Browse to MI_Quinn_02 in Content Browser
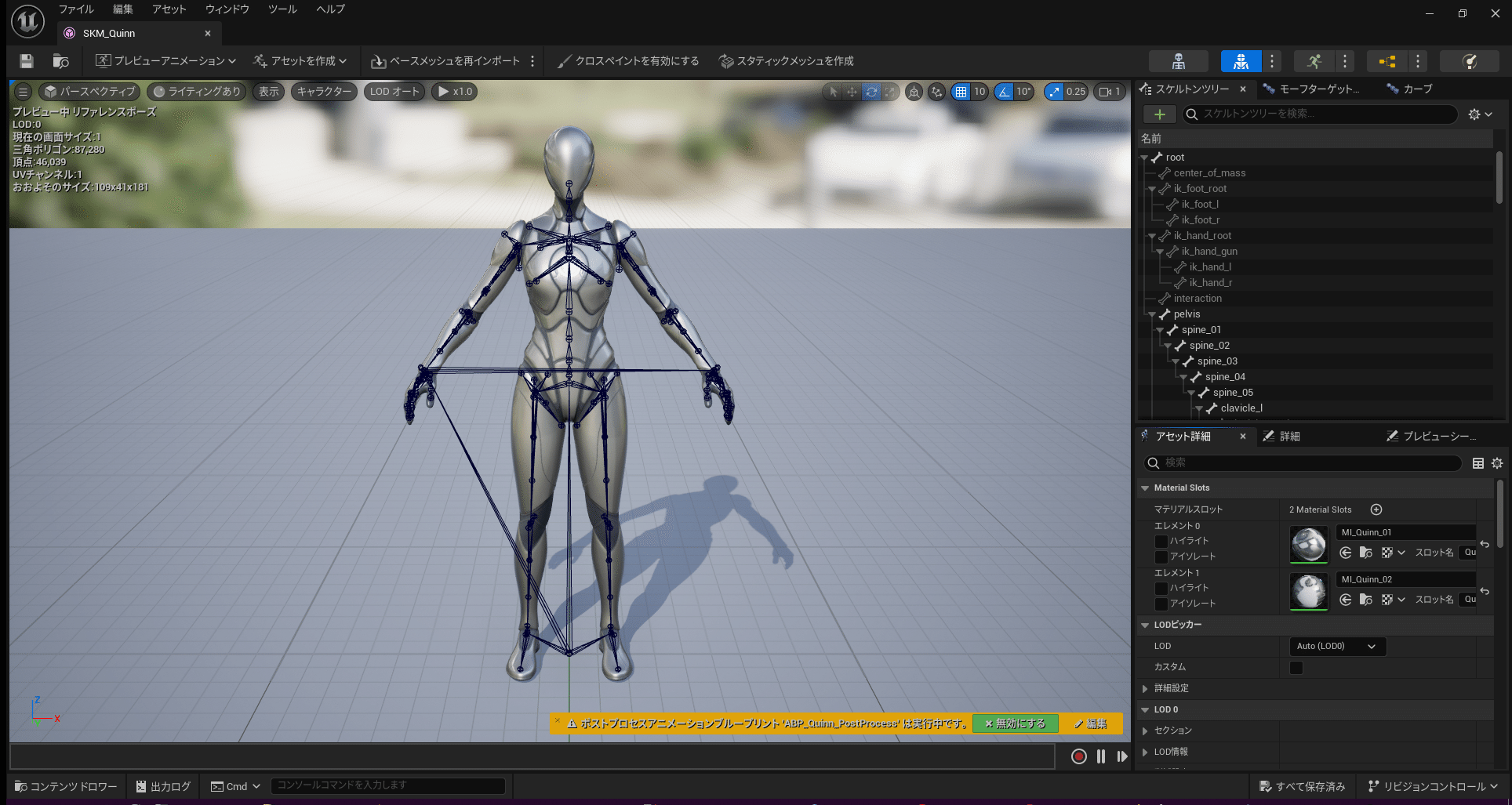The width and height of the screenshot is (1512, 805). [1365, 600]
